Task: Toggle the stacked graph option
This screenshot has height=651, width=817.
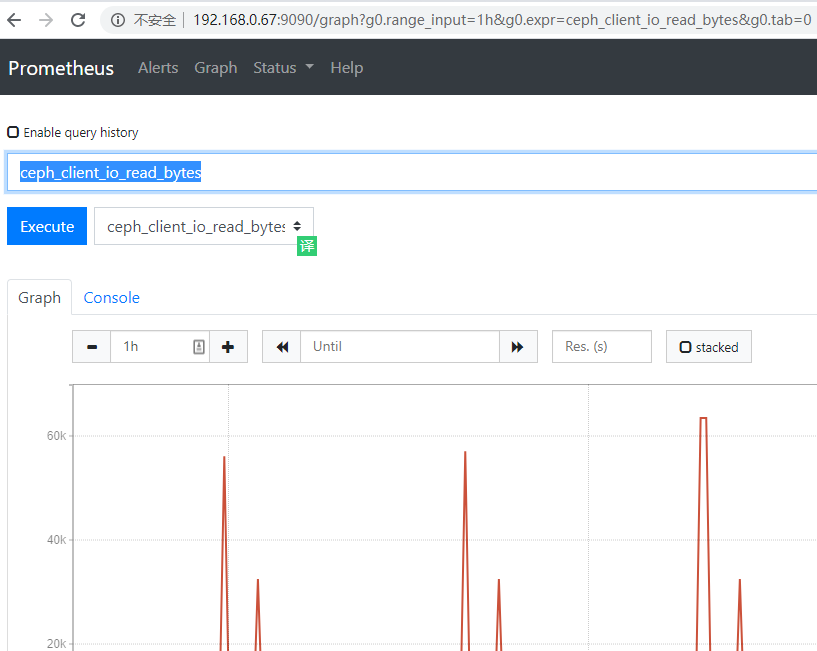Action: click(709, 347)
